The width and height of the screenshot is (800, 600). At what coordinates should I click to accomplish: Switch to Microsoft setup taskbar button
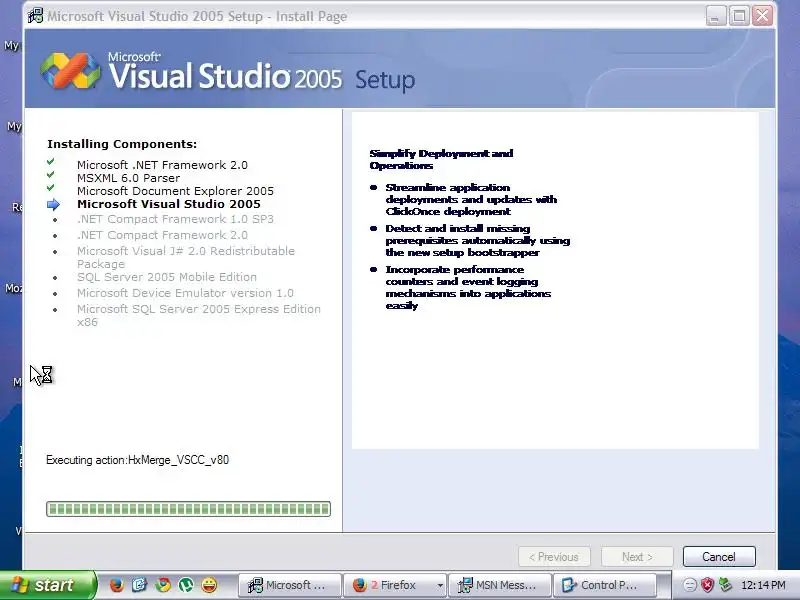point(290,585)
